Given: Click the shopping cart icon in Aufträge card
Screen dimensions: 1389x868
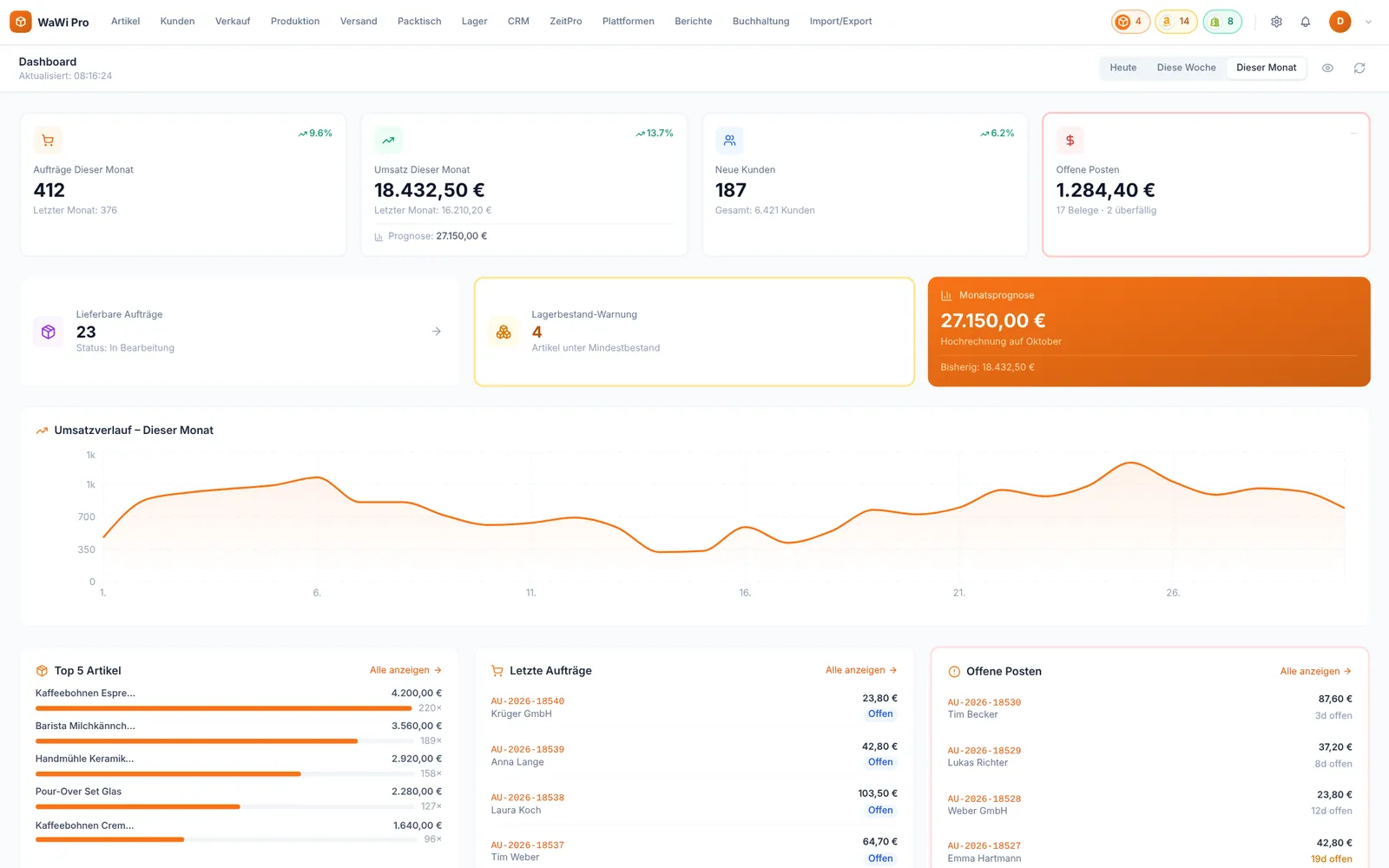Looking at the screenshot, I should tap(48, 141).
